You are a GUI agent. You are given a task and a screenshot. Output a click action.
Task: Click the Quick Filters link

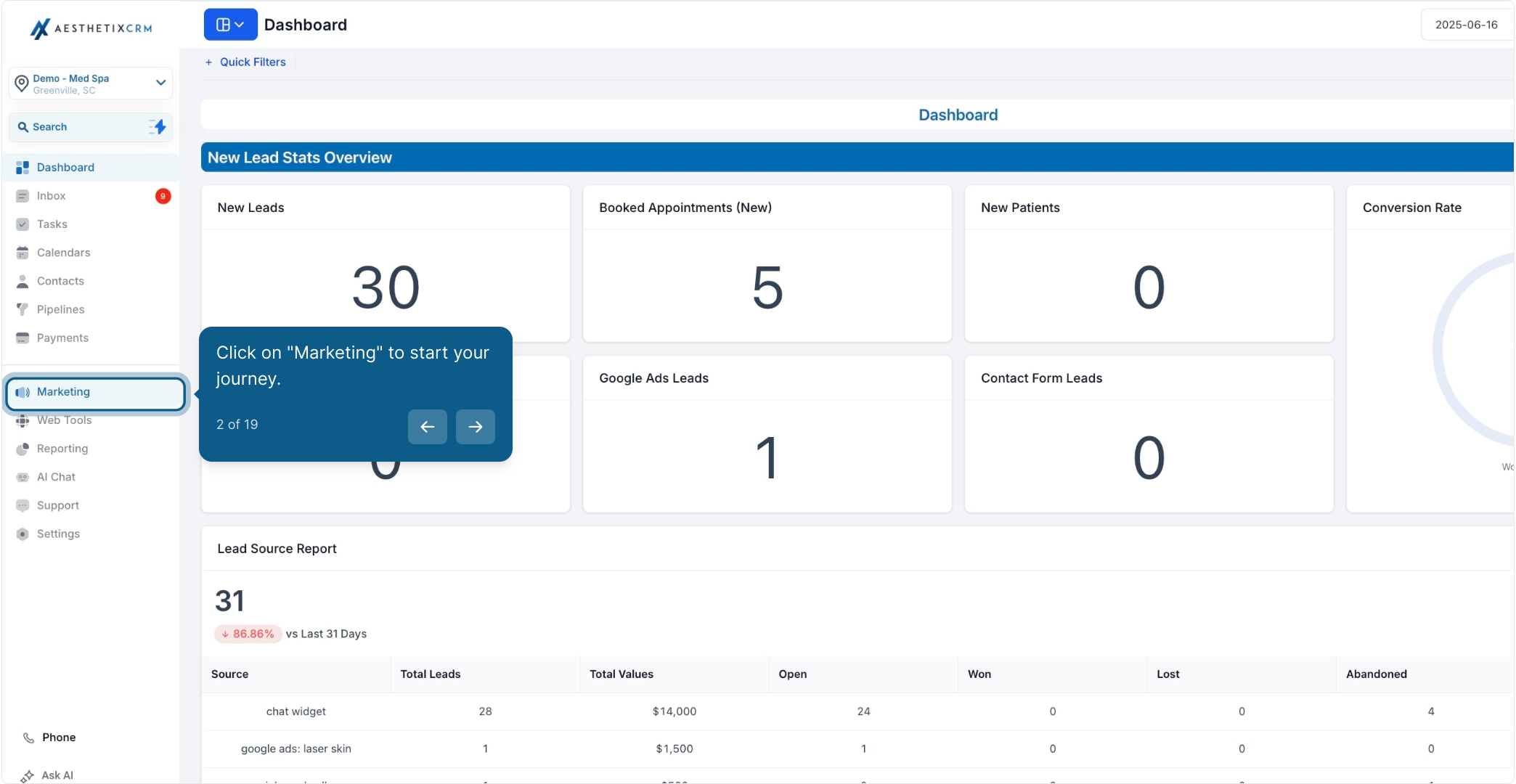pos(253,62)
